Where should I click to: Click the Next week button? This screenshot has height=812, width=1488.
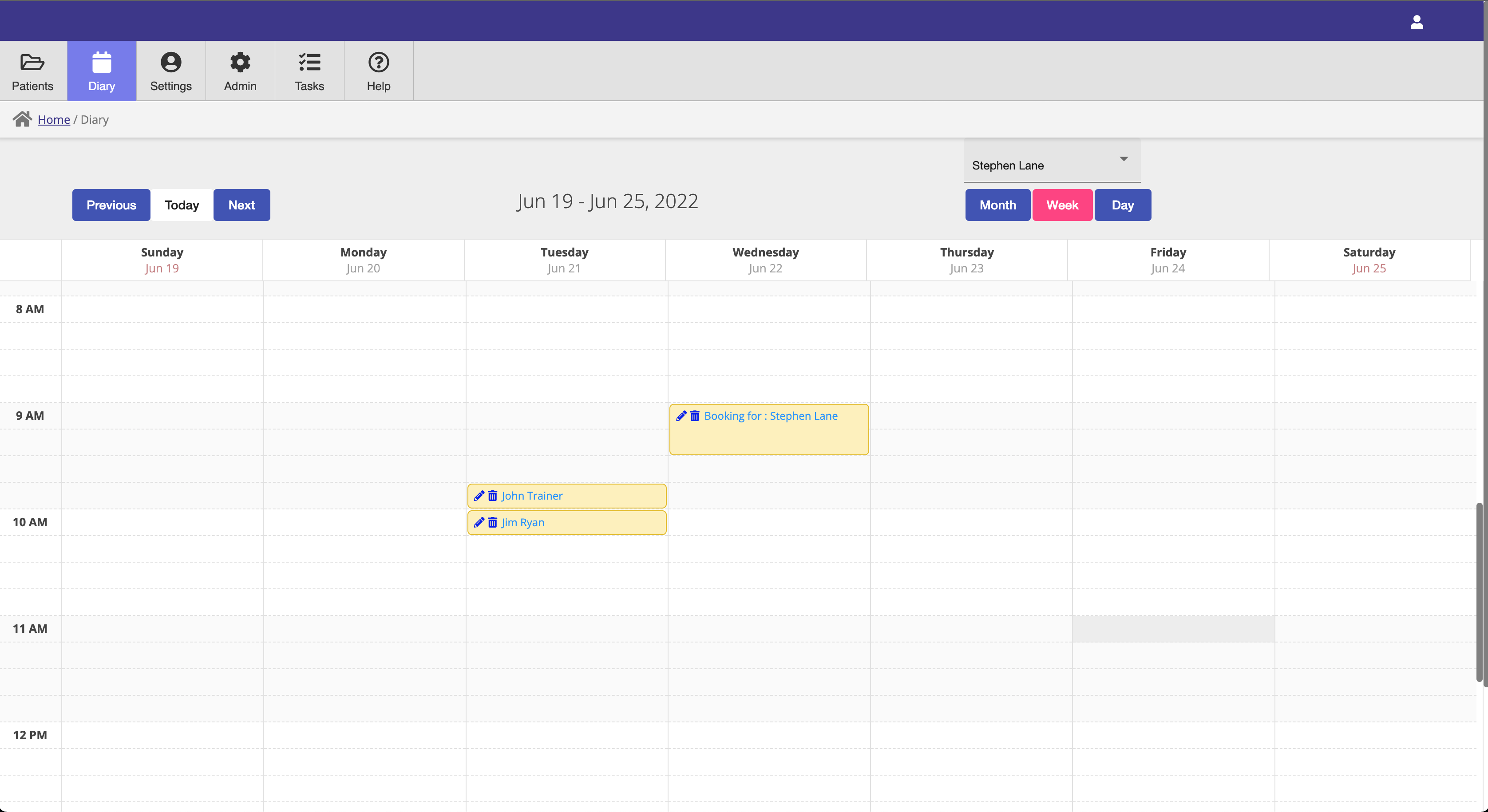point(241,205)
